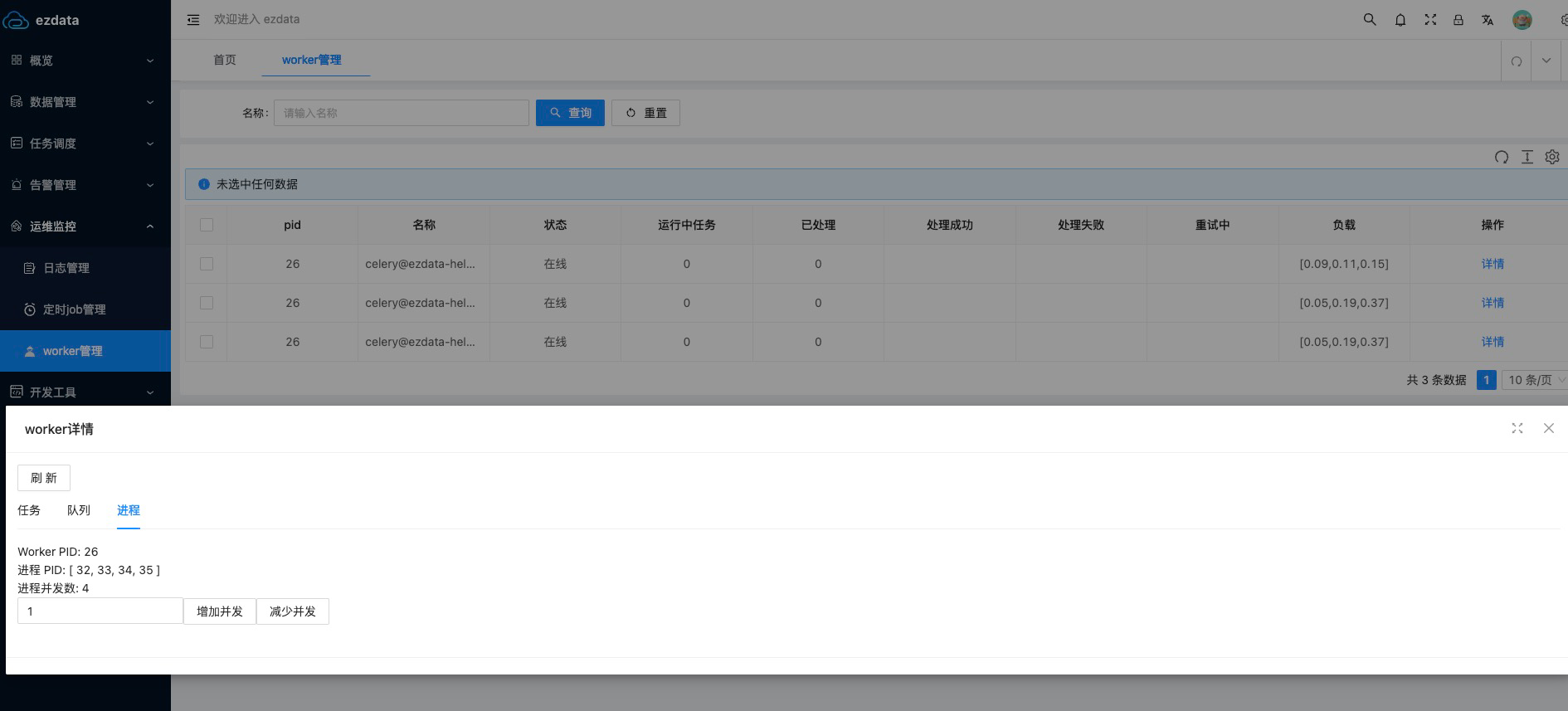Click the 重置 reset button
The width and height of the screenshot is (1568, 711).
point(645,113)
